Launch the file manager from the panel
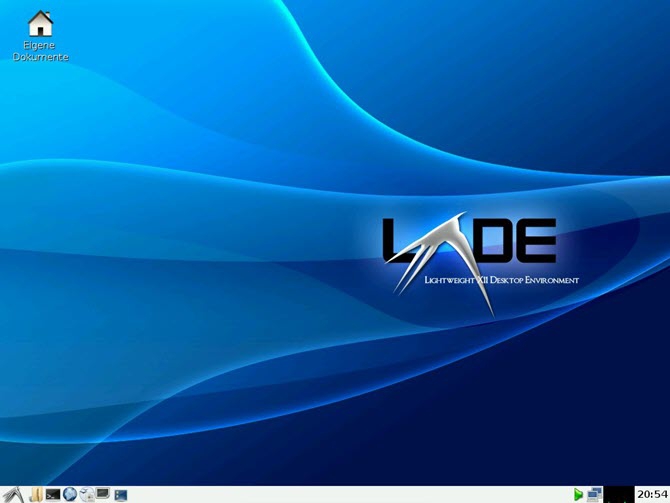This screenshot has height=503, width=670. pos(36,495)
